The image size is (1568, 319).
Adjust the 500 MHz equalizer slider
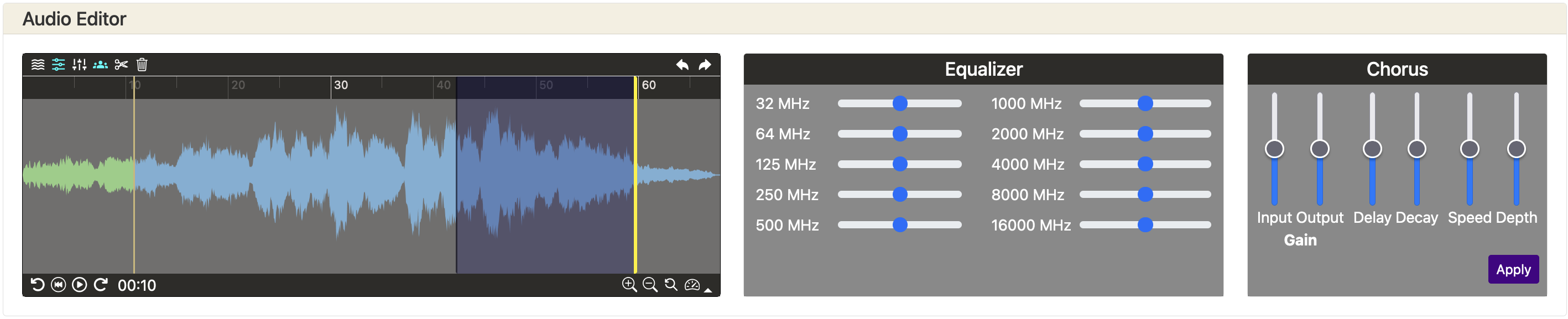click(900, 225)
